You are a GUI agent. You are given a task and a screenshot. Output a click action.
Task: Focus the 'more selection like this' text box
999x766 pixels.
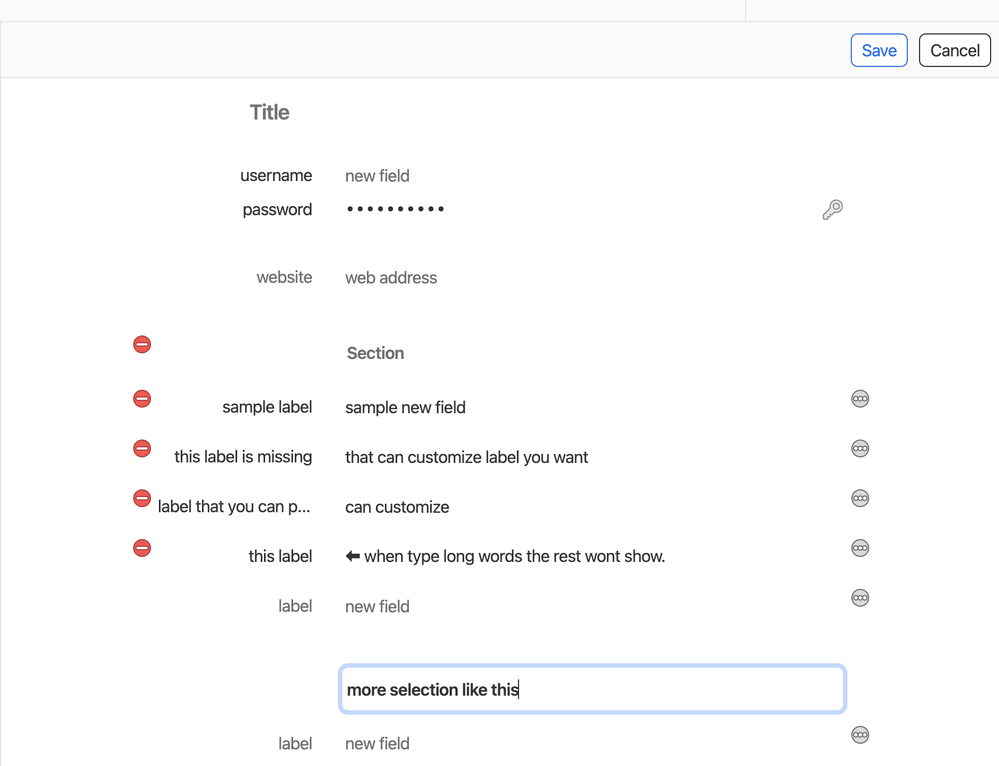[592, 689]
